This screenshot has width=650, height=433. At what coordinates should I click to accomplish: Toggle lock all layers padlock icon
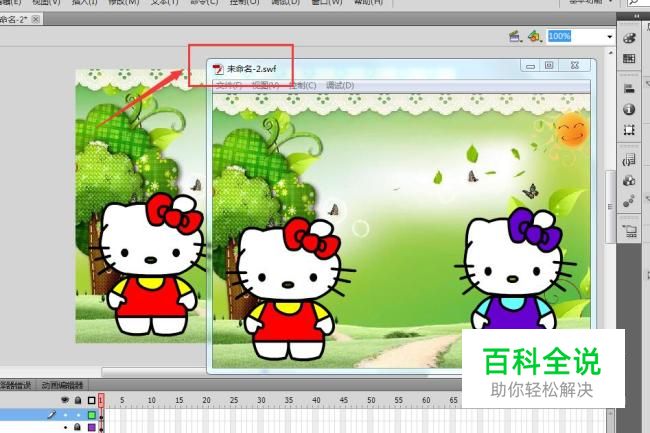[x=78, y=400]
